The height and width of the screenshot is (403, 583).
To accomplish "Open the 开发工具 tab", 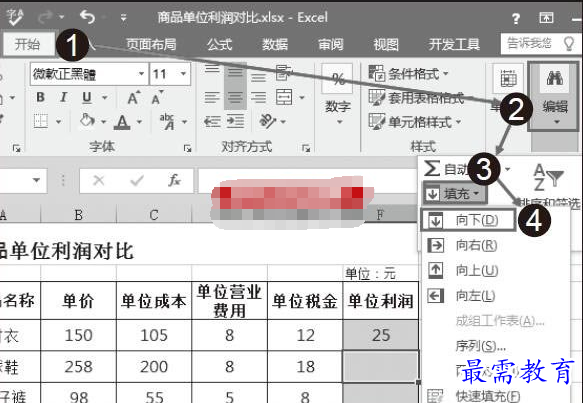I will (x=454, y=45).
